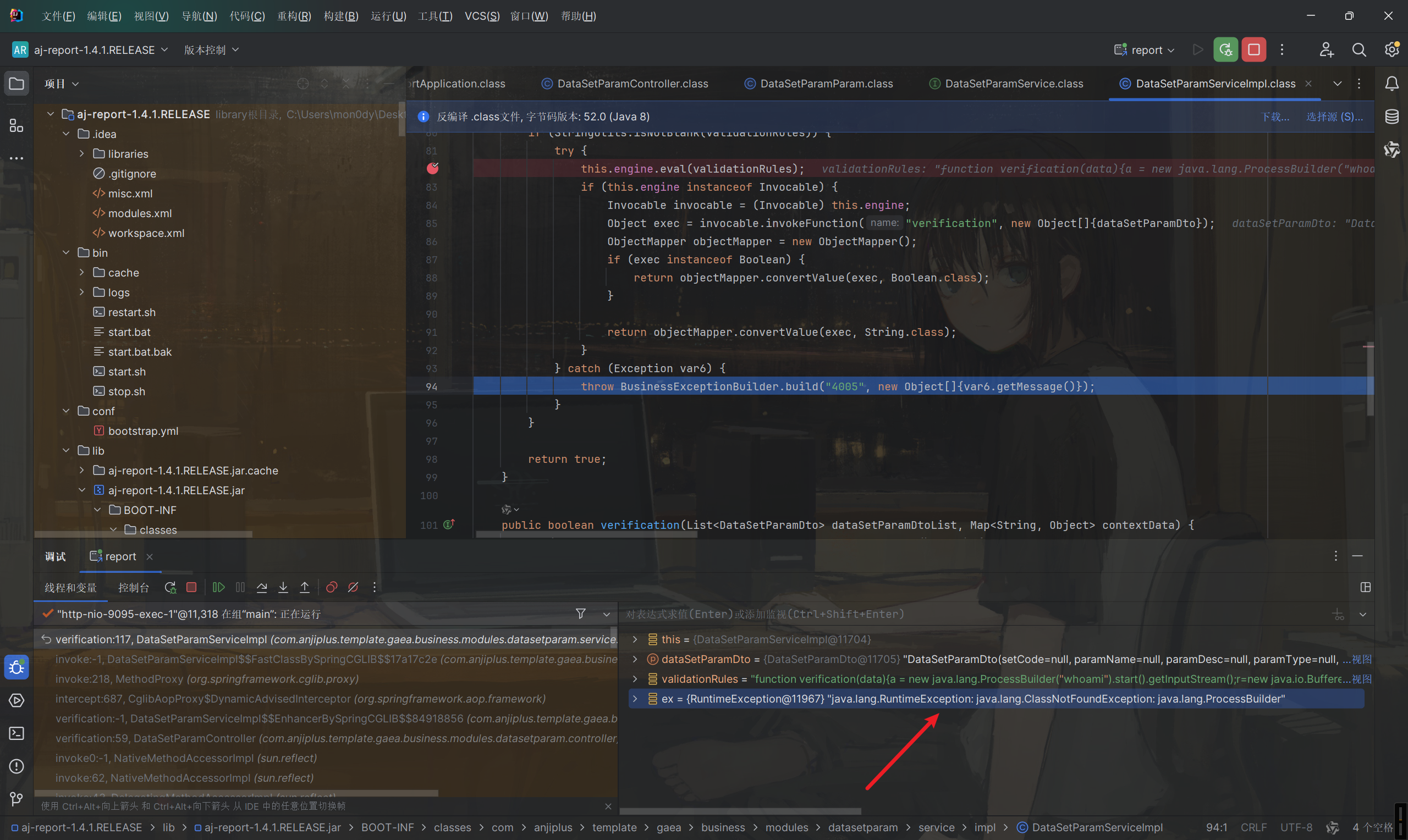Click 视图 link on dataSetParamDto row
The height and width of the screenshot is (840, 1408).
coord(1362,659)
